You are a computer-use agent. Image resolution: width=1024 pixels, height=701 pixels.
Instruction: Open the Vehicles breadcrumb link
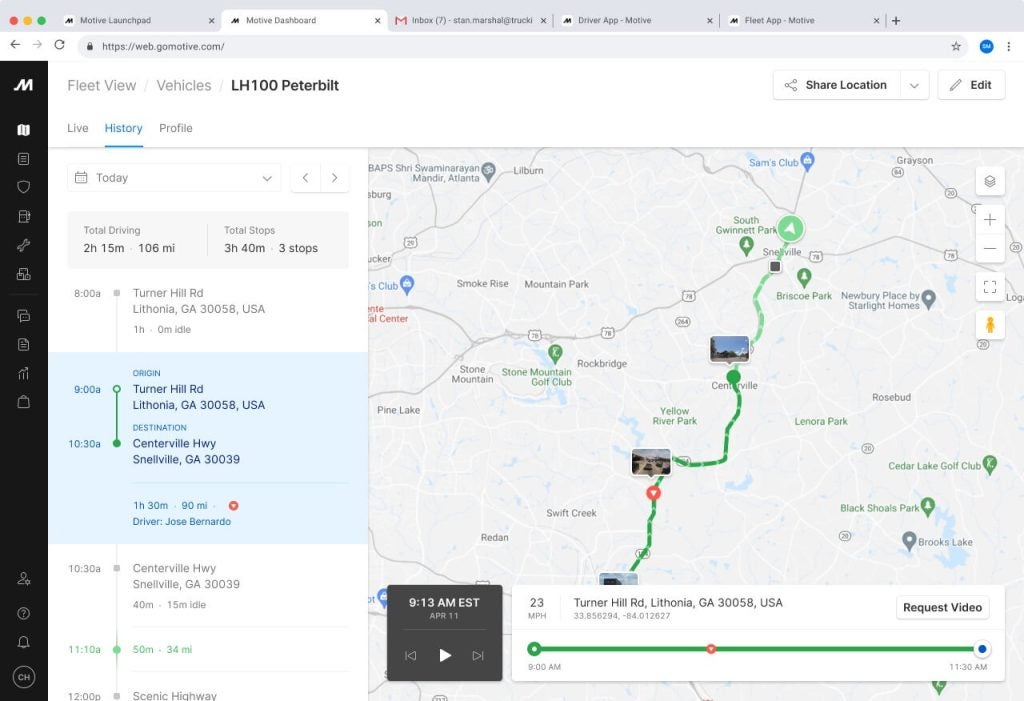coord(184,85)
